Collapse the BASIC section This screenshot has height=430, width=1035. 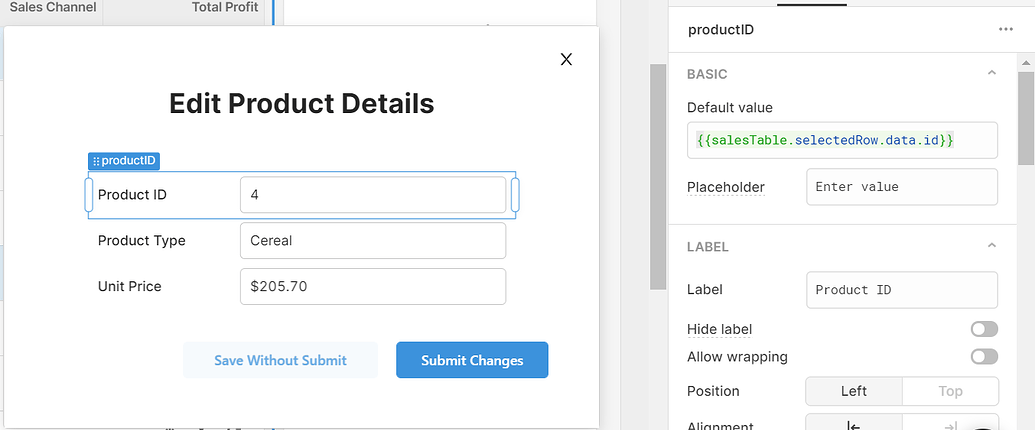tap(991, 73)
